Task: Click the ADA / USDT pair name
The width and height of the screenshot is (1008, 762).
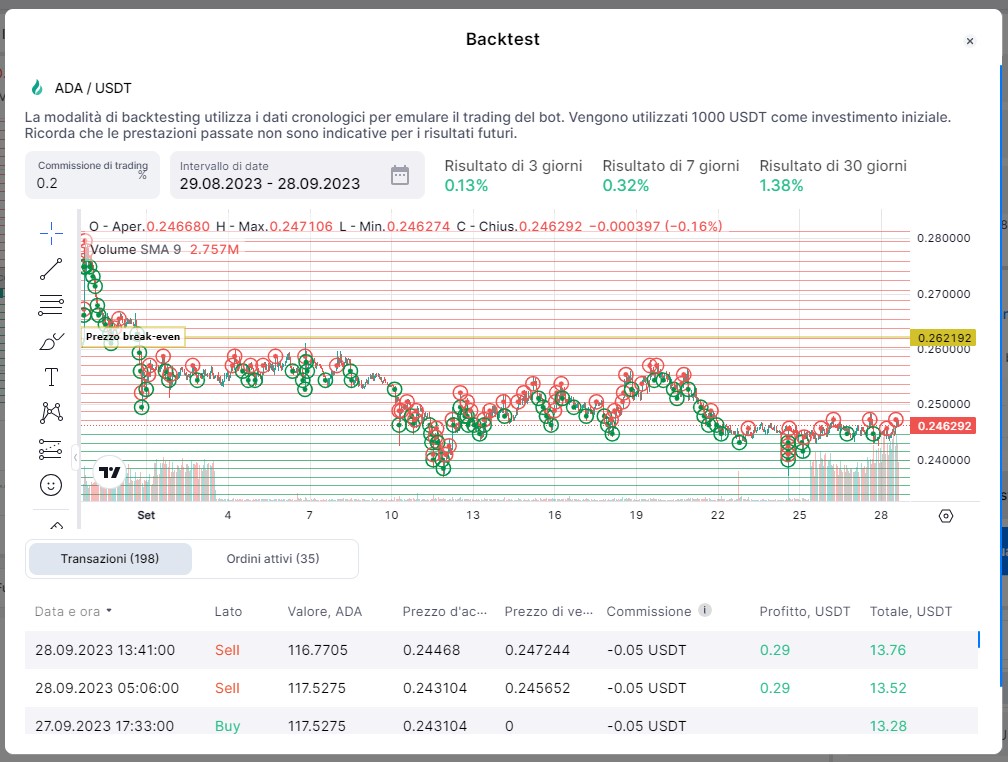Action: [x=93, y=88]
